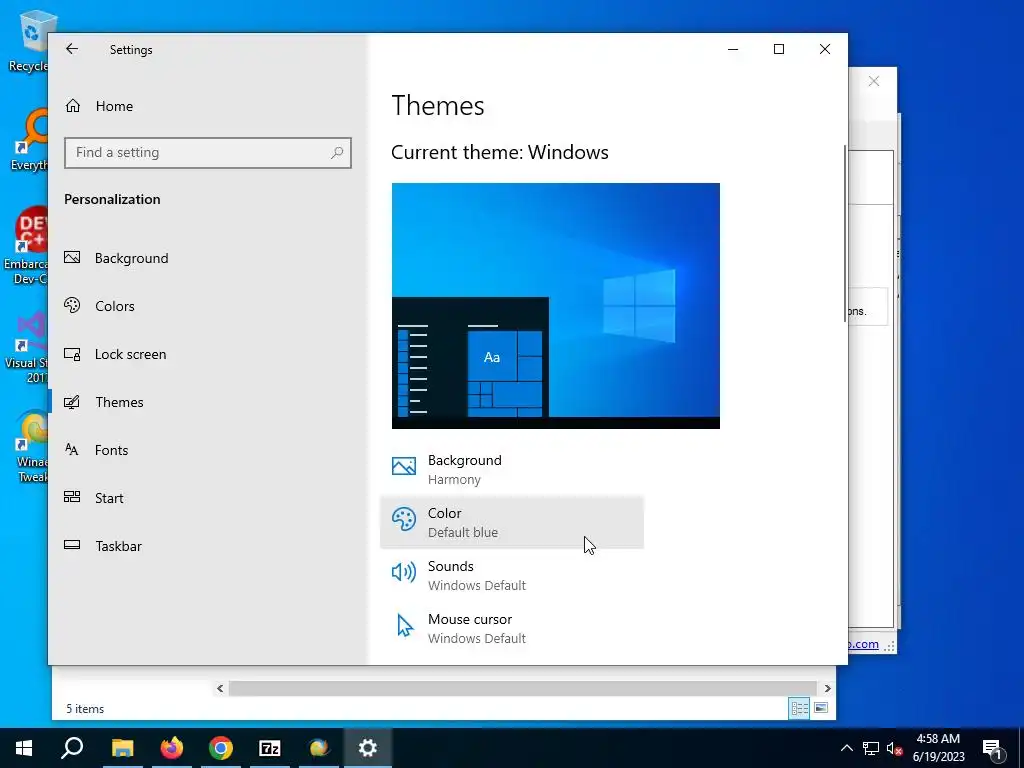This screenshot has height=768, width=1024.
Task: Open the Colors personalization page
Action: pos(208,306)
